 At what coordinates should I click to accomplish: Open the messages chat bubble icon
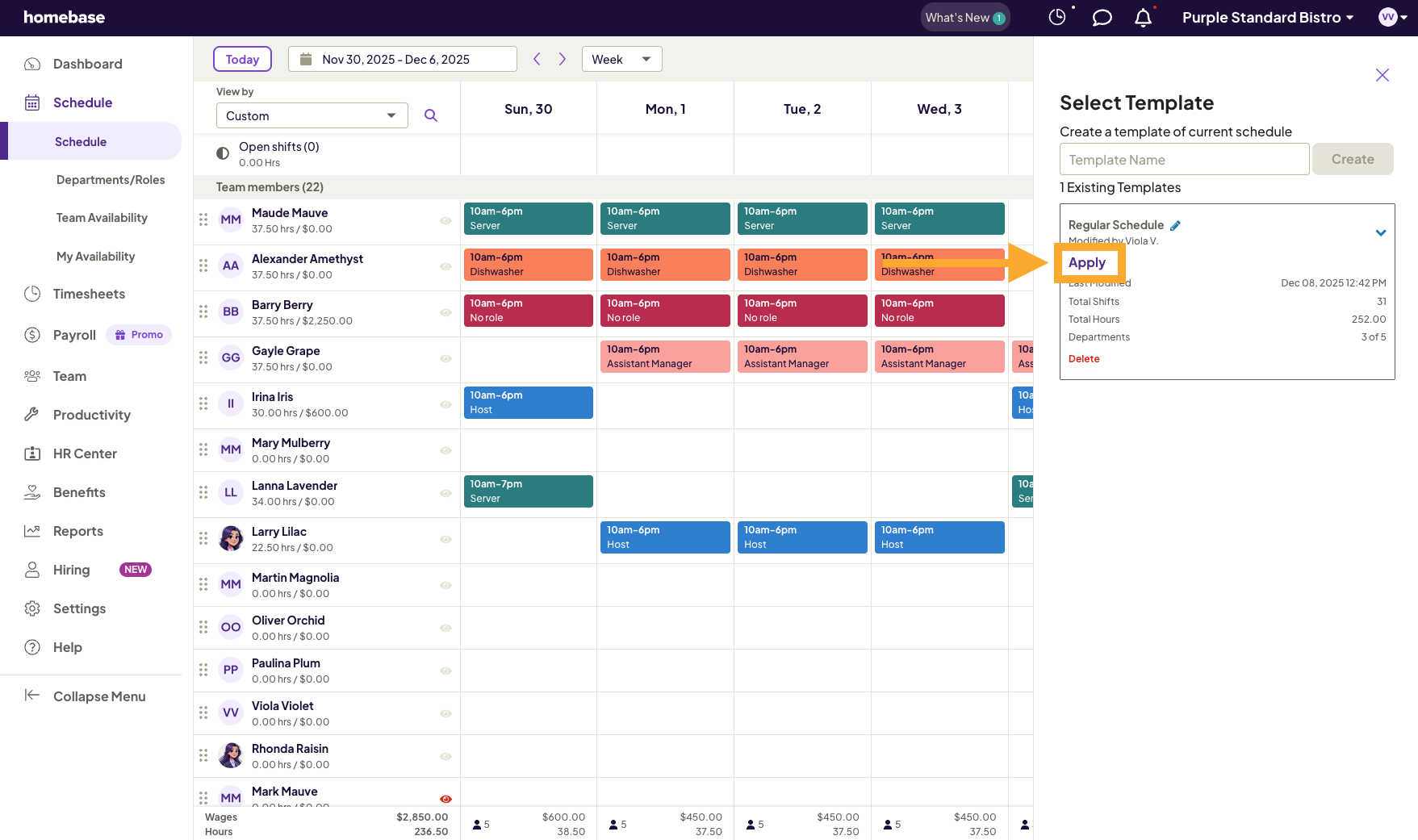1102,18
